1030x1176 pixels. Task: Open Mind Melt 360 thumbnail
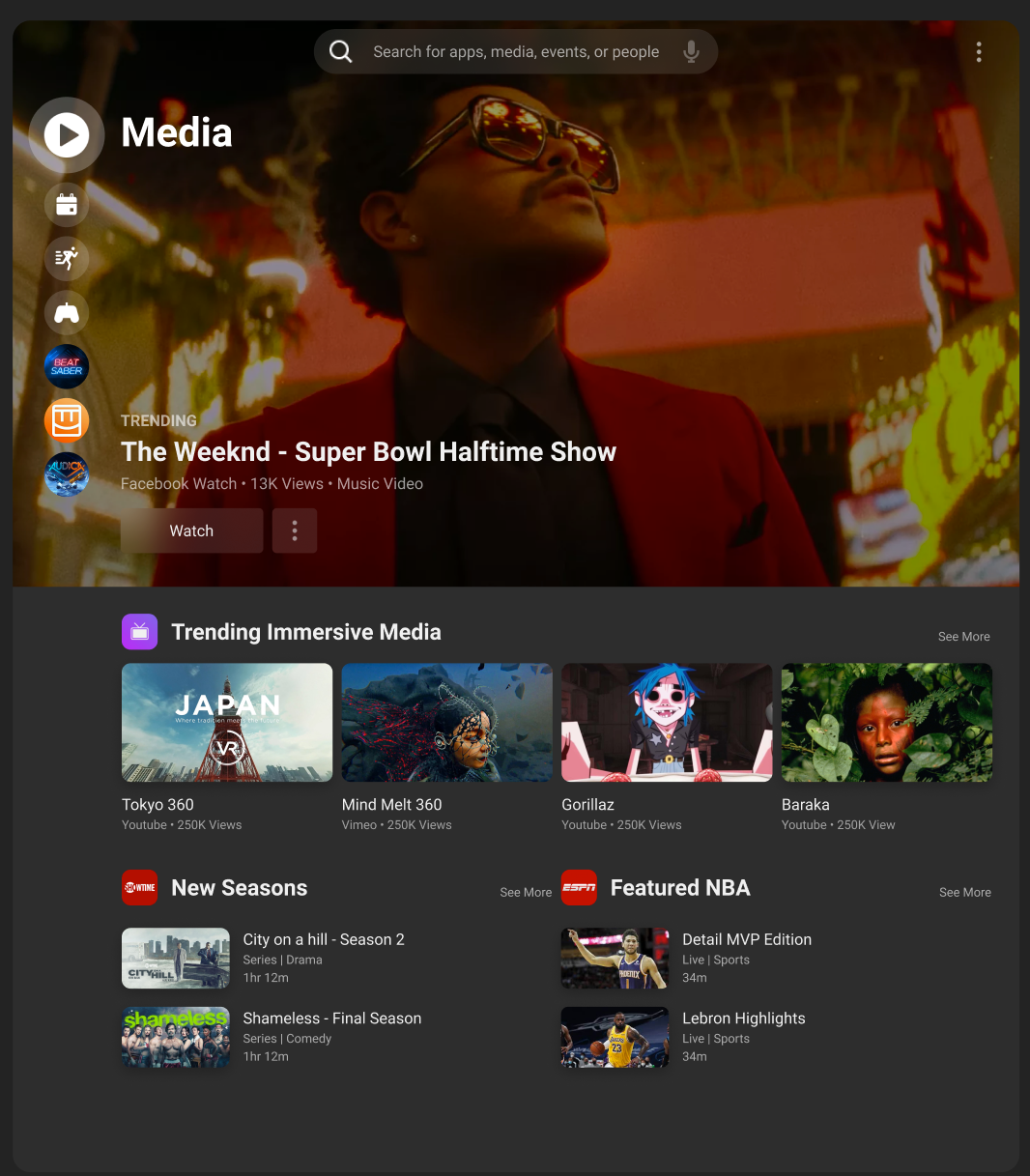click(447, 723)
